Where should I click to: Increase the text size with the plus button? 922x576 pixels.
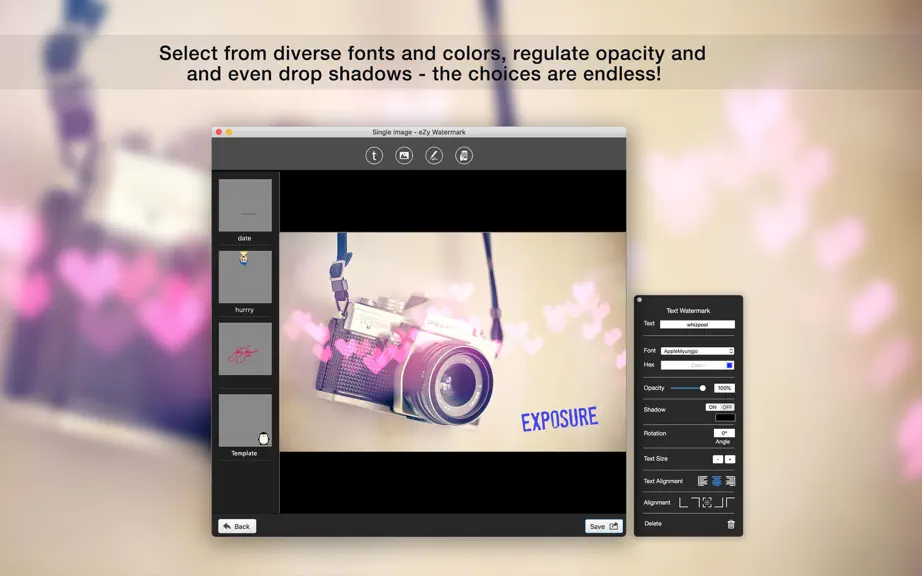click(x=730, y=459)
